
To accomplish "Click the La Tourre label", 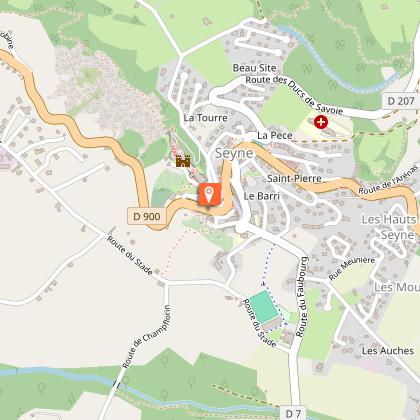I will coord(206,118).
